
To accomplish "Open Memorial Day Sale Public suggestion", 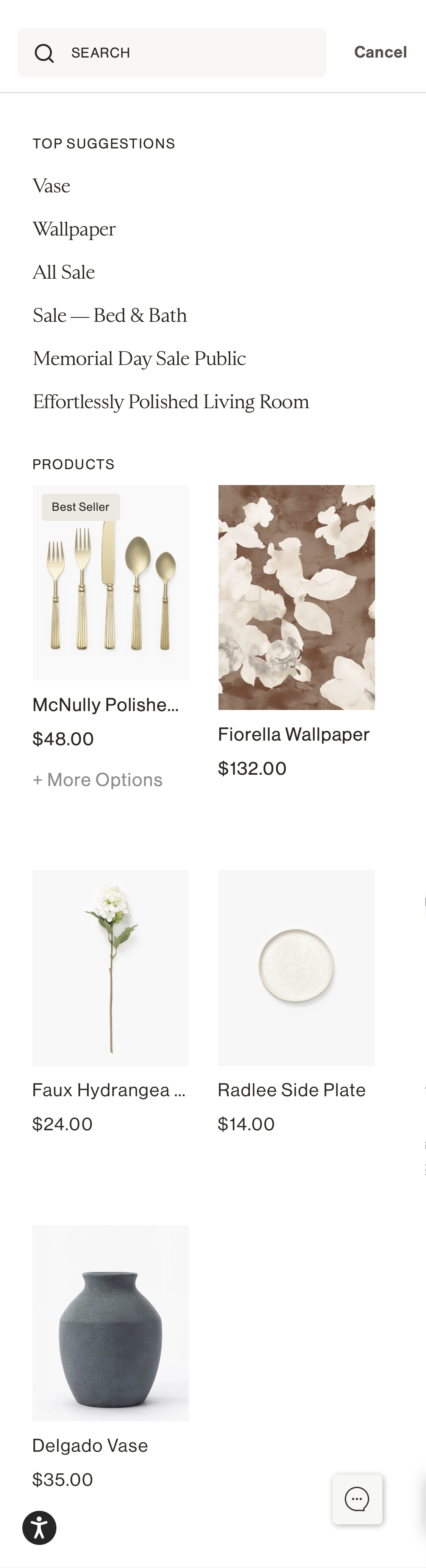I will (x=139, y=359).
